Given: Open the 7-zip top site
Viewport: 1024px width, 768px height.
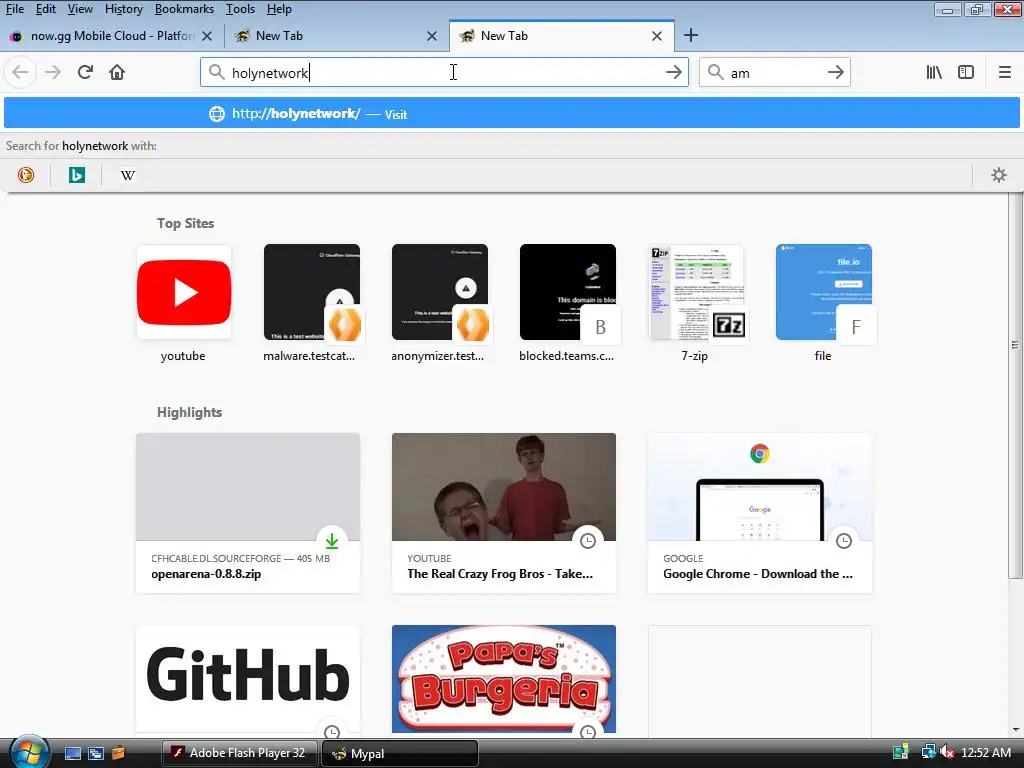Looking at the screenshot, I should pos(696,304).
